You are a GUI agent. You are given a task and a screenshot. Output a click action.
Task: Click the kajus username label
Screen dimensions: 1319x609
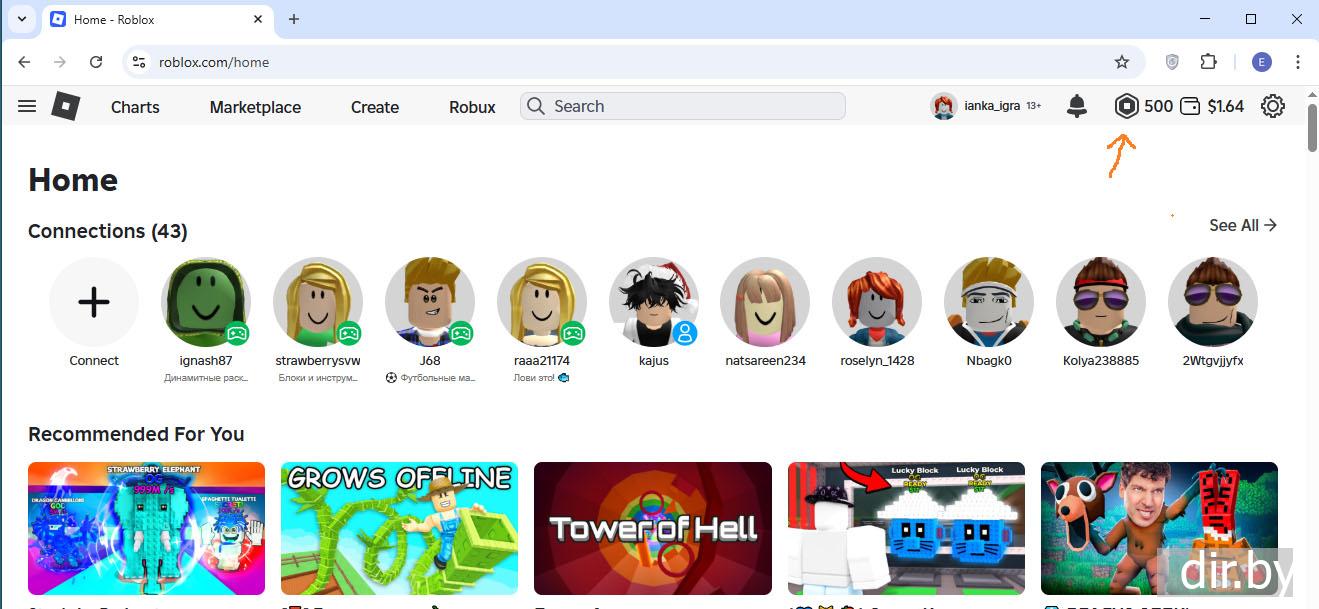point(654,361)
